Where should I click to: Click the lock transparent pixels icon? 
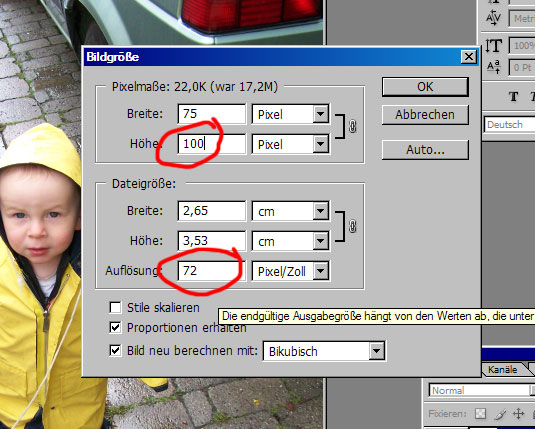(480, 414)
